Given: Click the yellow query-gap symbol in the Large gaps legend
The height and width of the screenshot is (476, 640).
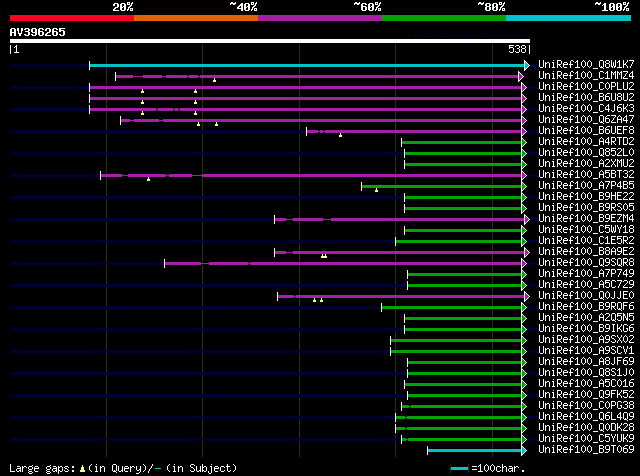Looking at the screenshot, I should [82, 469].
